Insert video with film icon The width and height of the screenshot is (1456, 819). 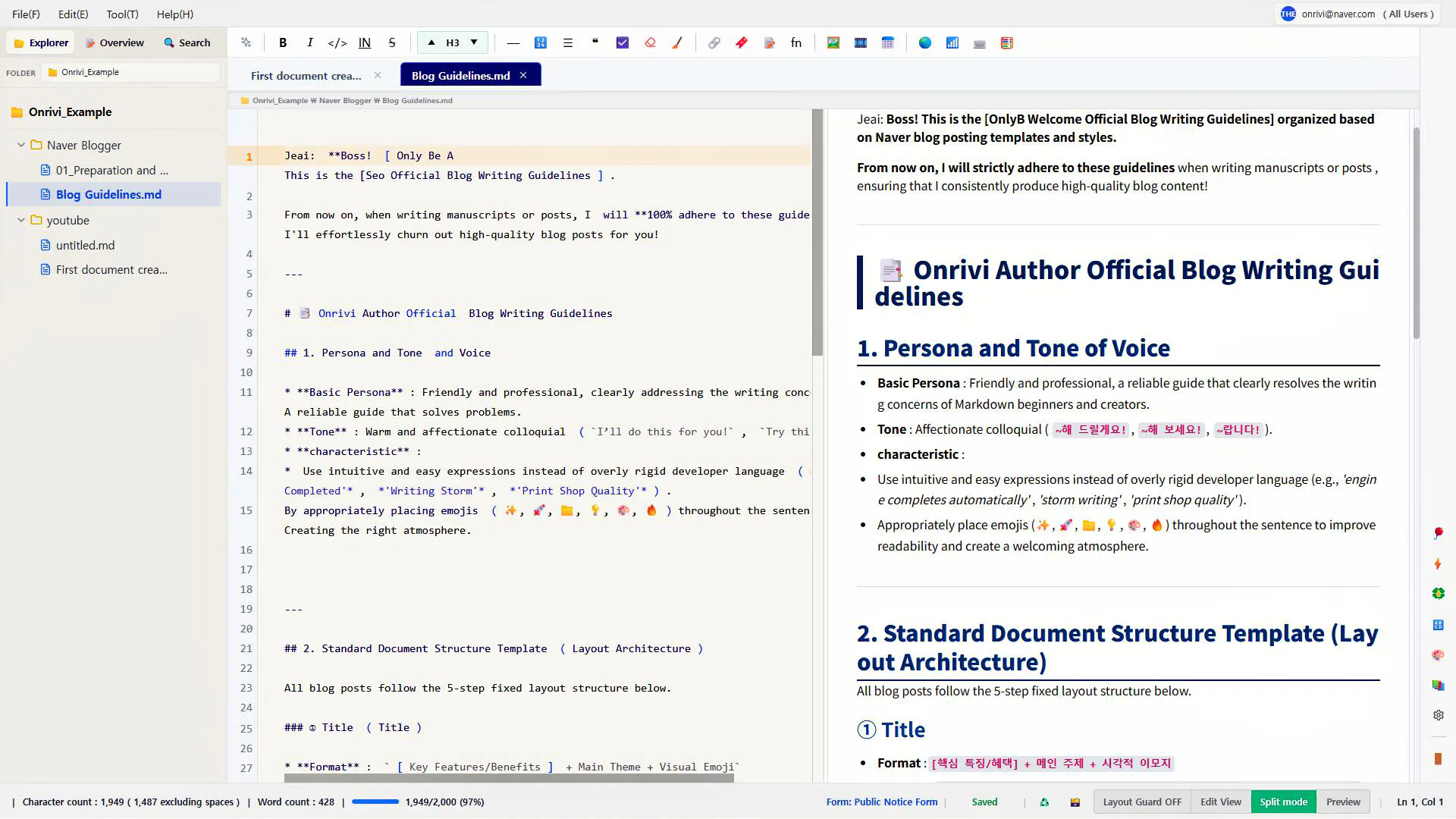pos(861,43)
